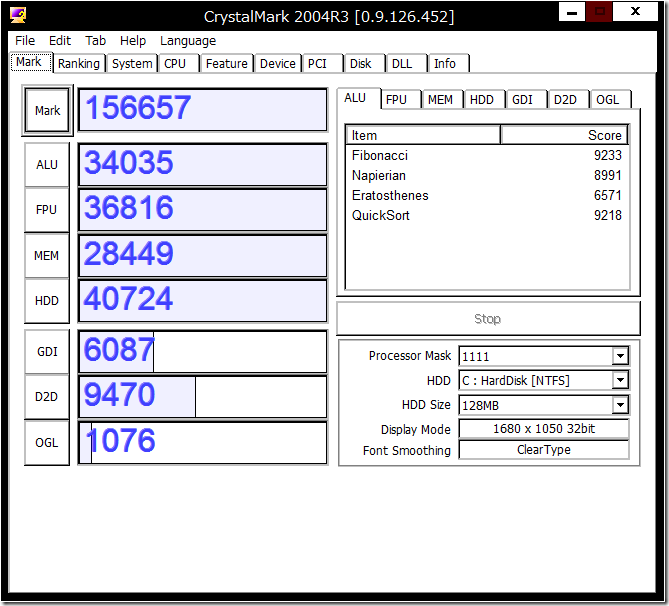The width and height of the screenshot is (669, 606).
Task: Switch to the Ranking tab
Action: pos(79,64)
